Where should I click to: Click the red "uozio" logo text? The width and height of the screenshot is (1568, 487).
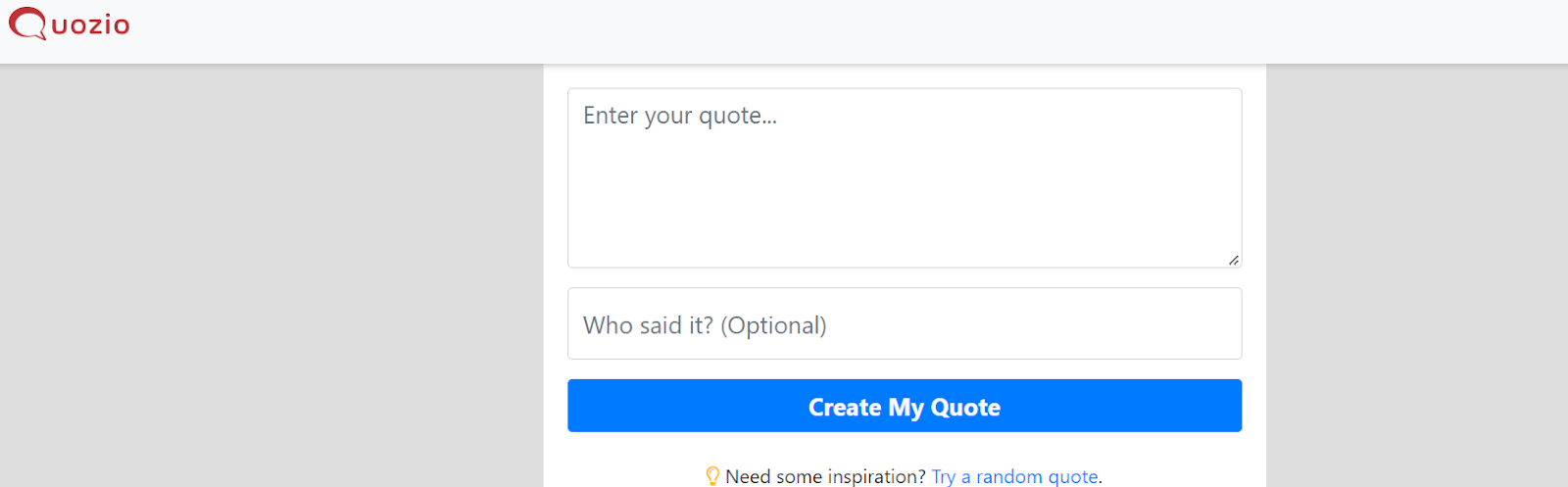(90, 25)
